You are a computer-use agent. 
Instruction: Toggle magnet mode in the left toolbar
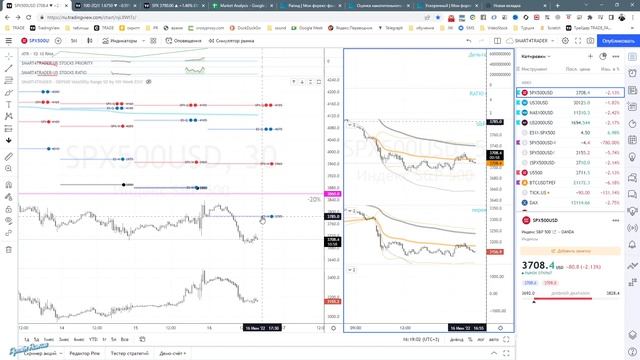point(9,184)
